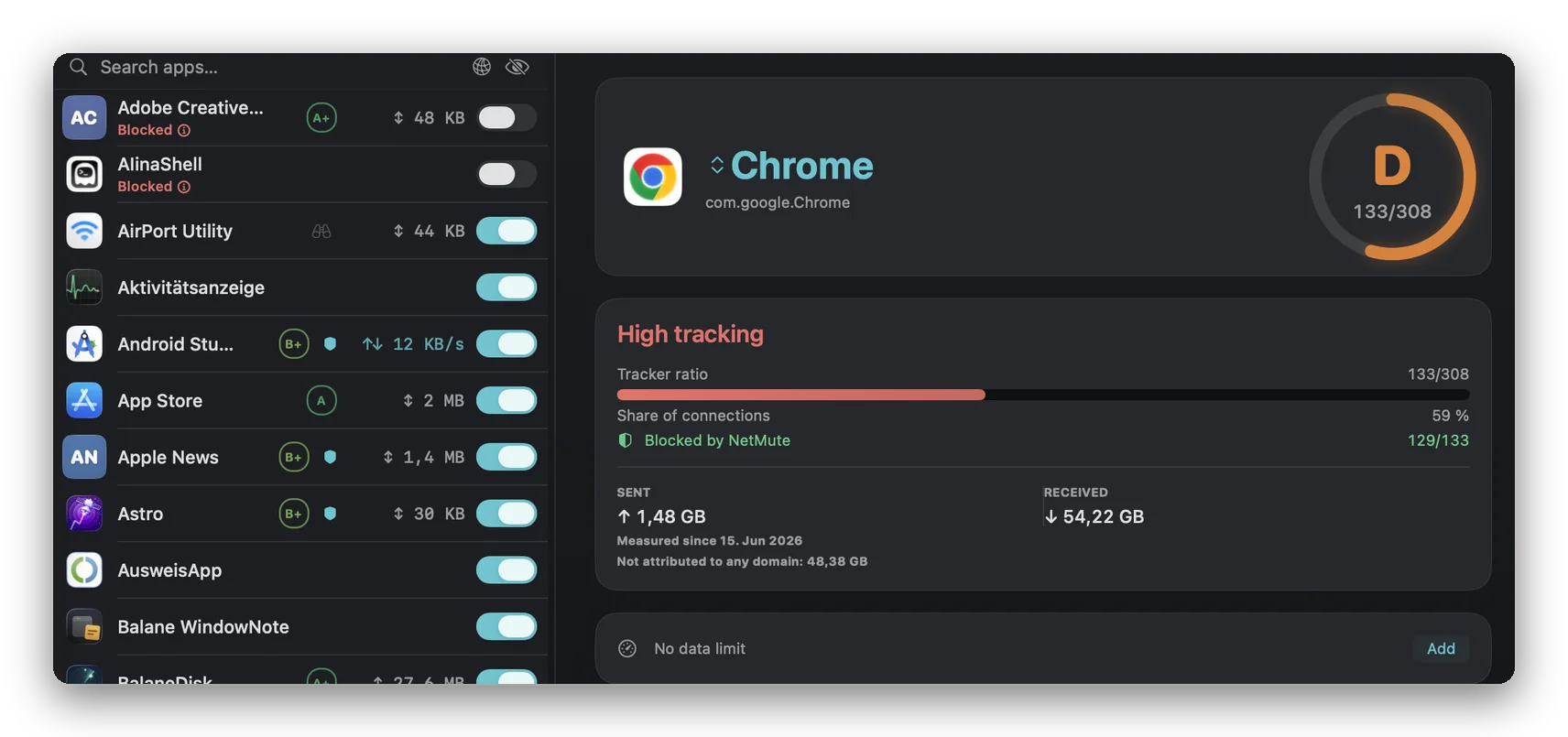Click the A grade badge for App Store
Screen dimensions: 1568x737
tap(321, 400)
